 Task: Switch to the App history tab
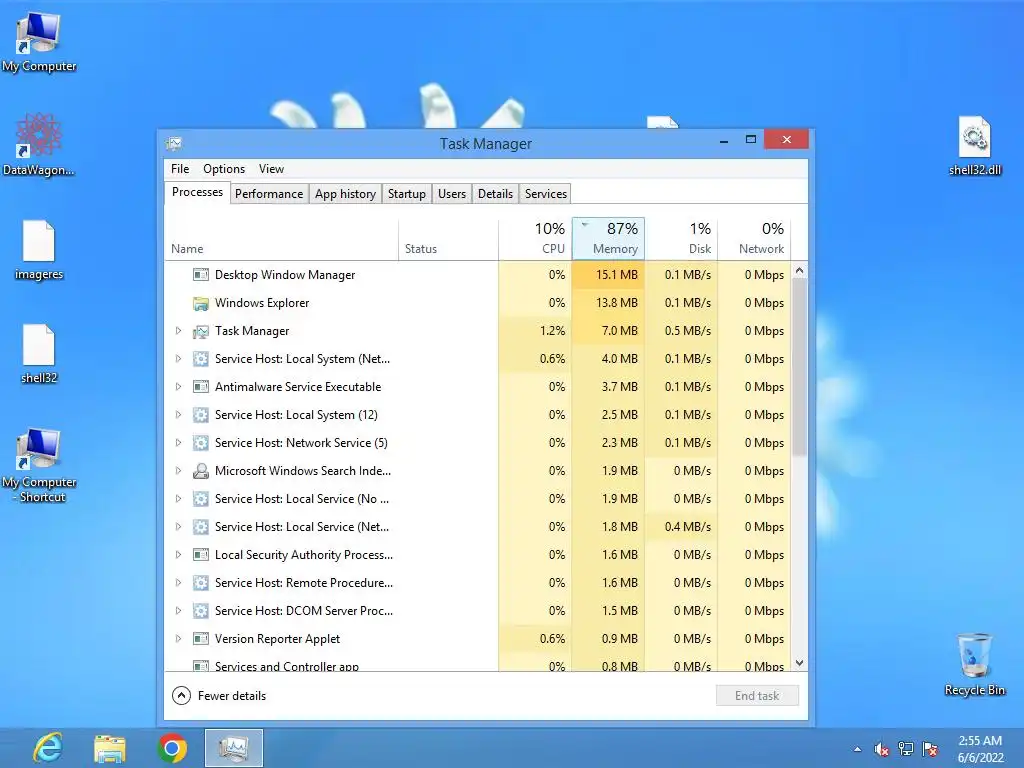(x=345, y=194)
